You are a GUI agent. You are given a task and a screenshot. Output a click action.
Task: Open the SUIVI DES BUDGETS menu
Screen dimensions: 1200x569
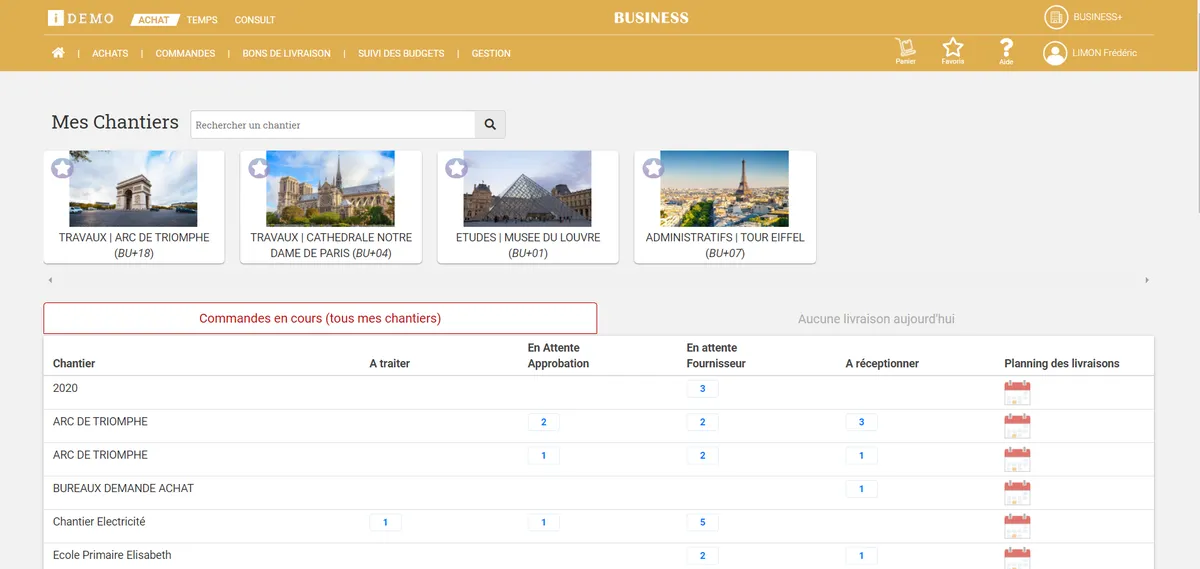401,53
